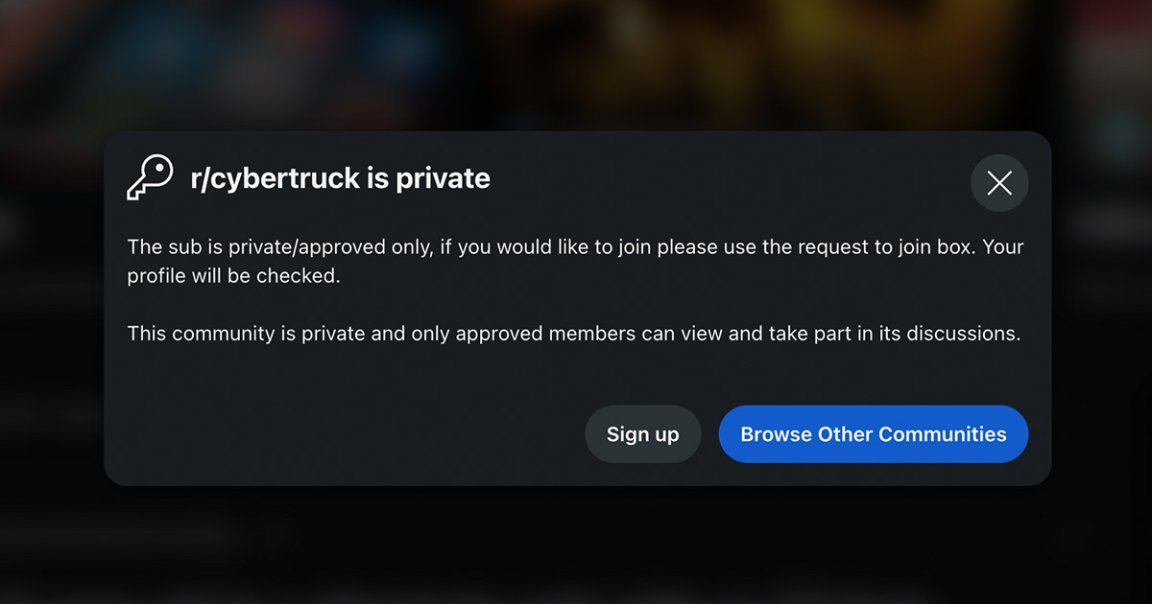Click the "private/approved only" description paragraph
This screenshot has height=604, width=1152.
coord(575,260)
